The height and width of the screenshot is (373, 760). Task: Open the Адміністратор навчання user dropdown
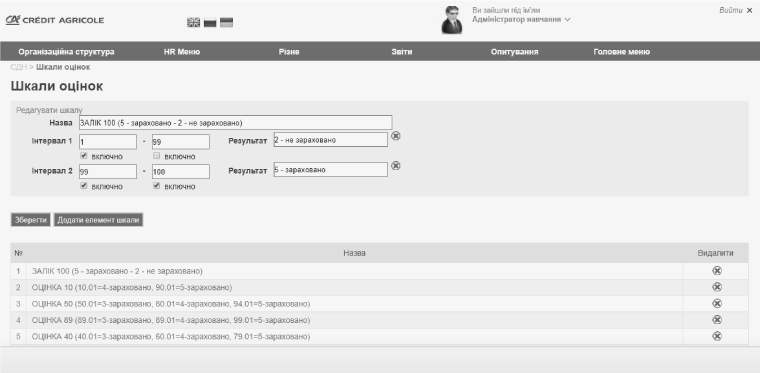coord(521,19)
